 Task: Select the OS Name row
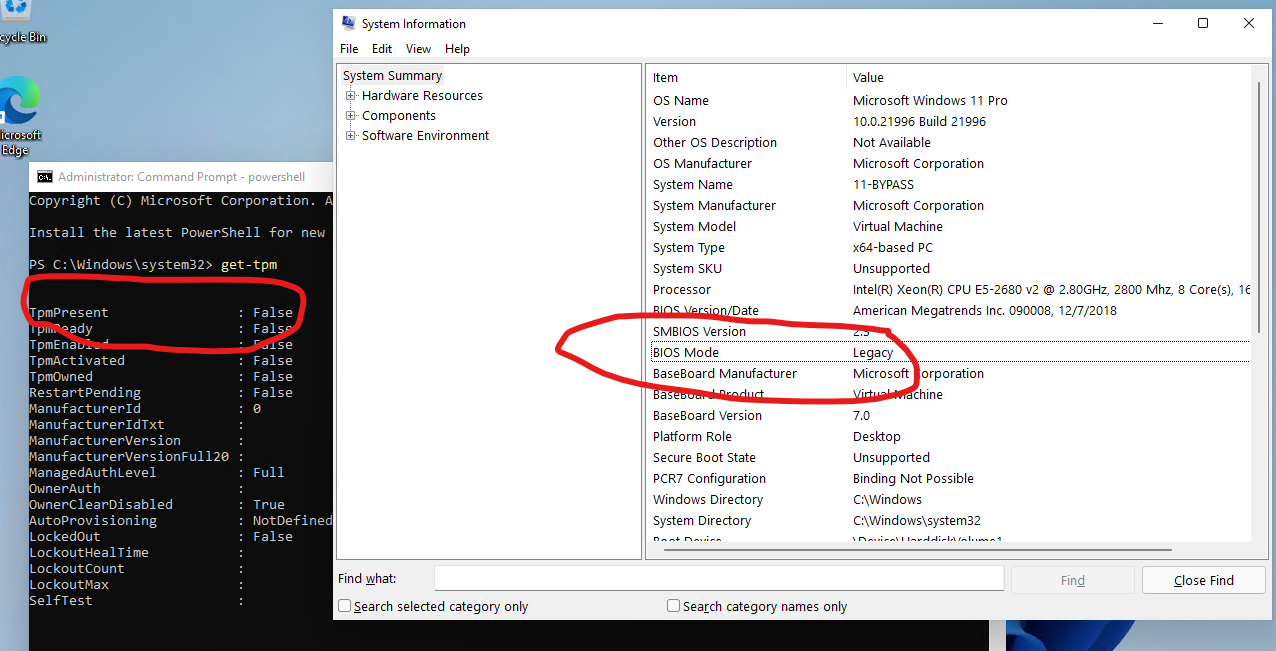coord(948,101)
